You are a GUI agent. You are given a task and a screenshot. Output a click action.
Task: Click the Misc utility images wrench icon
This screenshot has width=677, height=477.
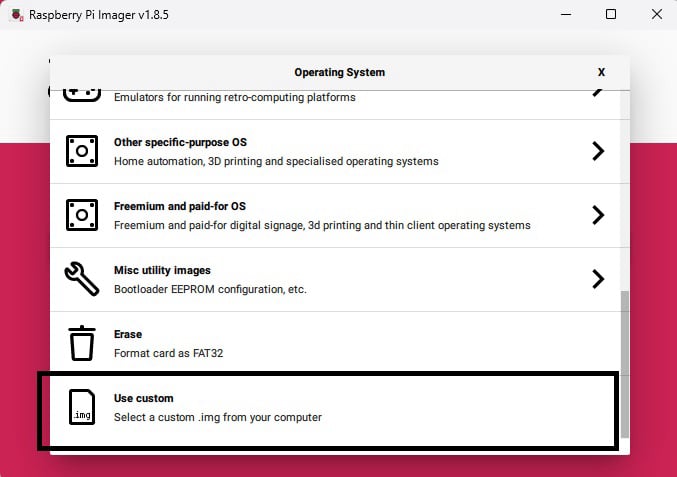pyautogui.click(x=82, y=279)
